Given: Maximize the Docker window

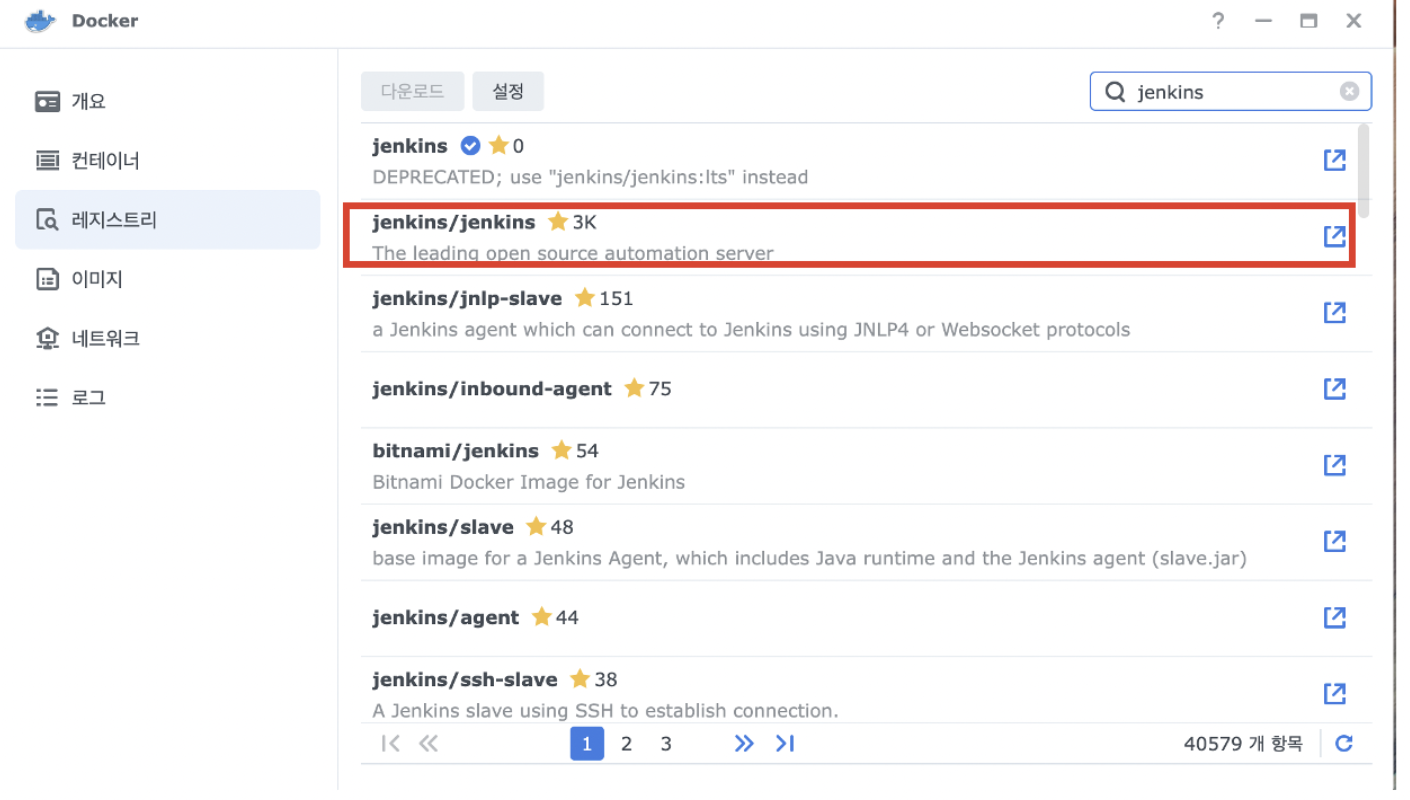Looking at the screenshot, I should click(1308, 21).
